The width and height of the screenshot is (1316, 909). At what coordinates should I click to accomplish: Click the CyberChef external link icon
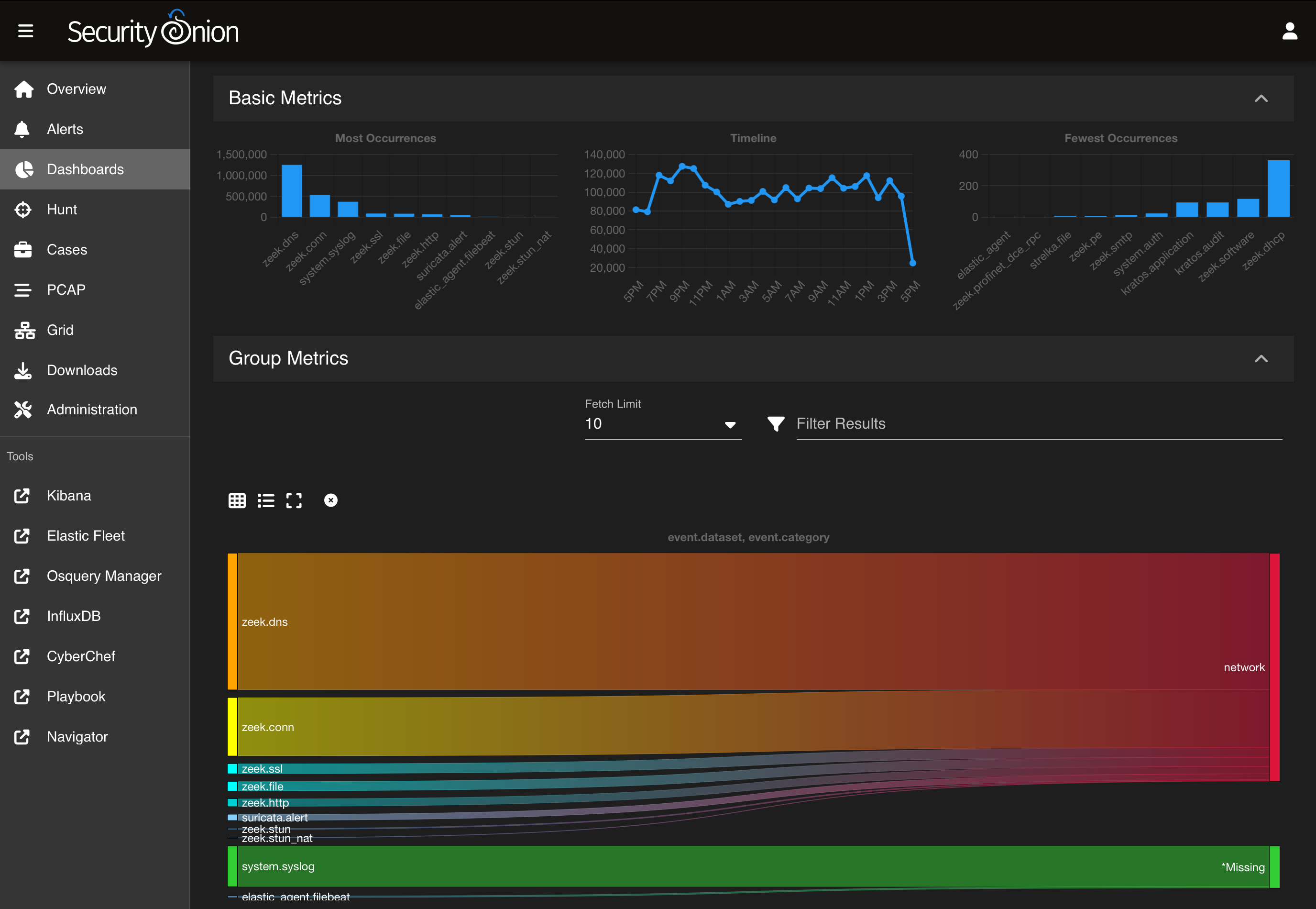[22, 656]
